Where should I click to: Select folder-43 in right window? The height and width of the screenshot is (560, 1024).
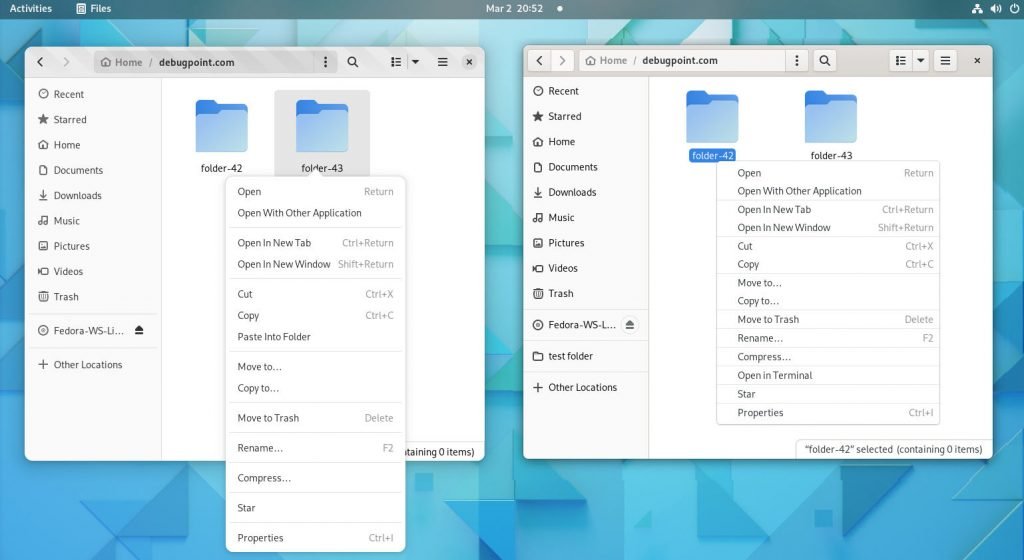[831, 125]
